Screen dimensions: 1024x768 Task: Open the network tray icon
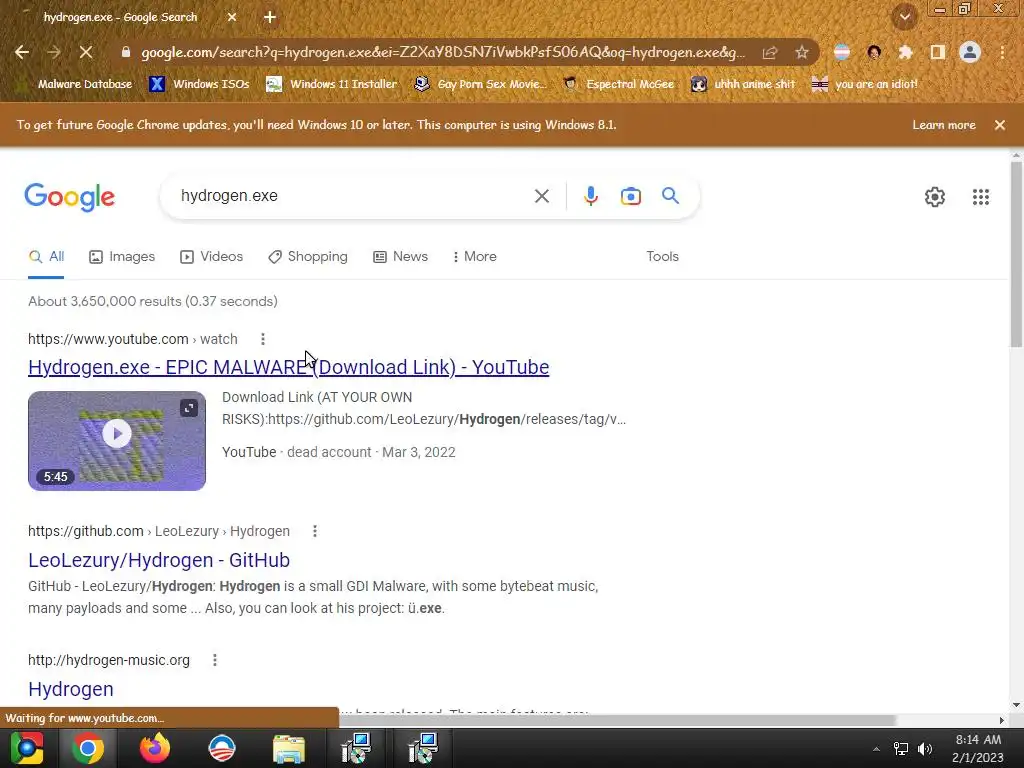(x=901, y=749)
